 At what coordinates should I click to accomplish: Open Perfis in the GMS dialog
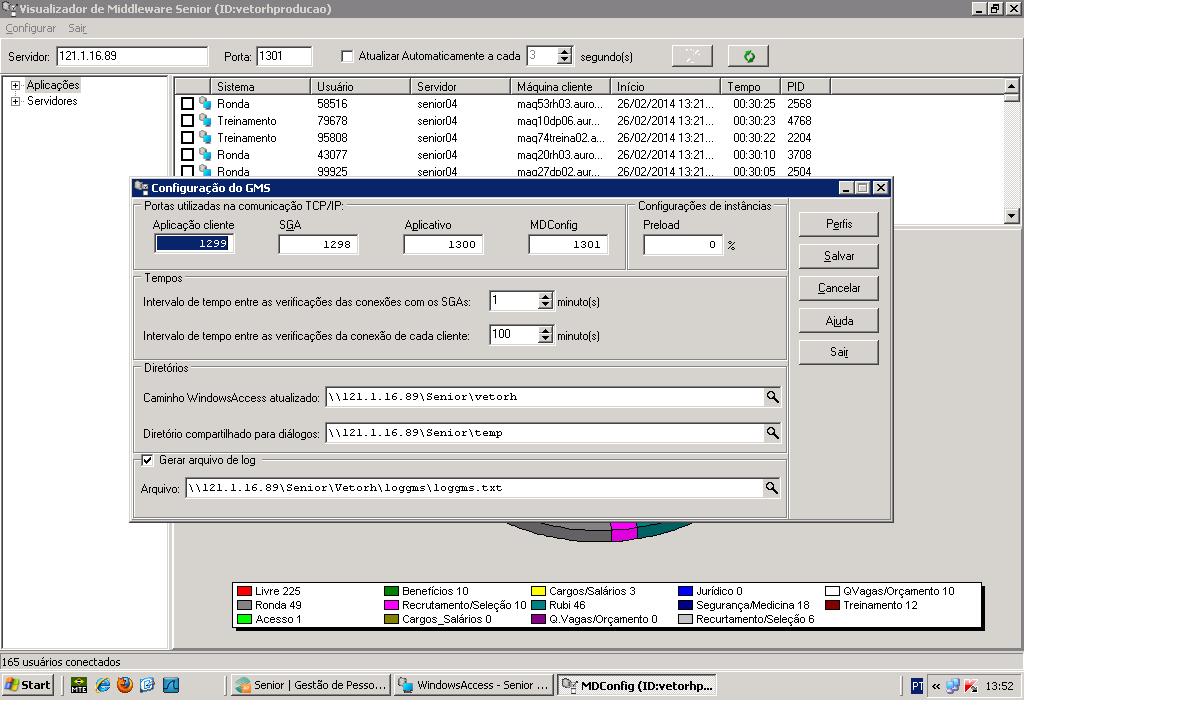[838, 224]
